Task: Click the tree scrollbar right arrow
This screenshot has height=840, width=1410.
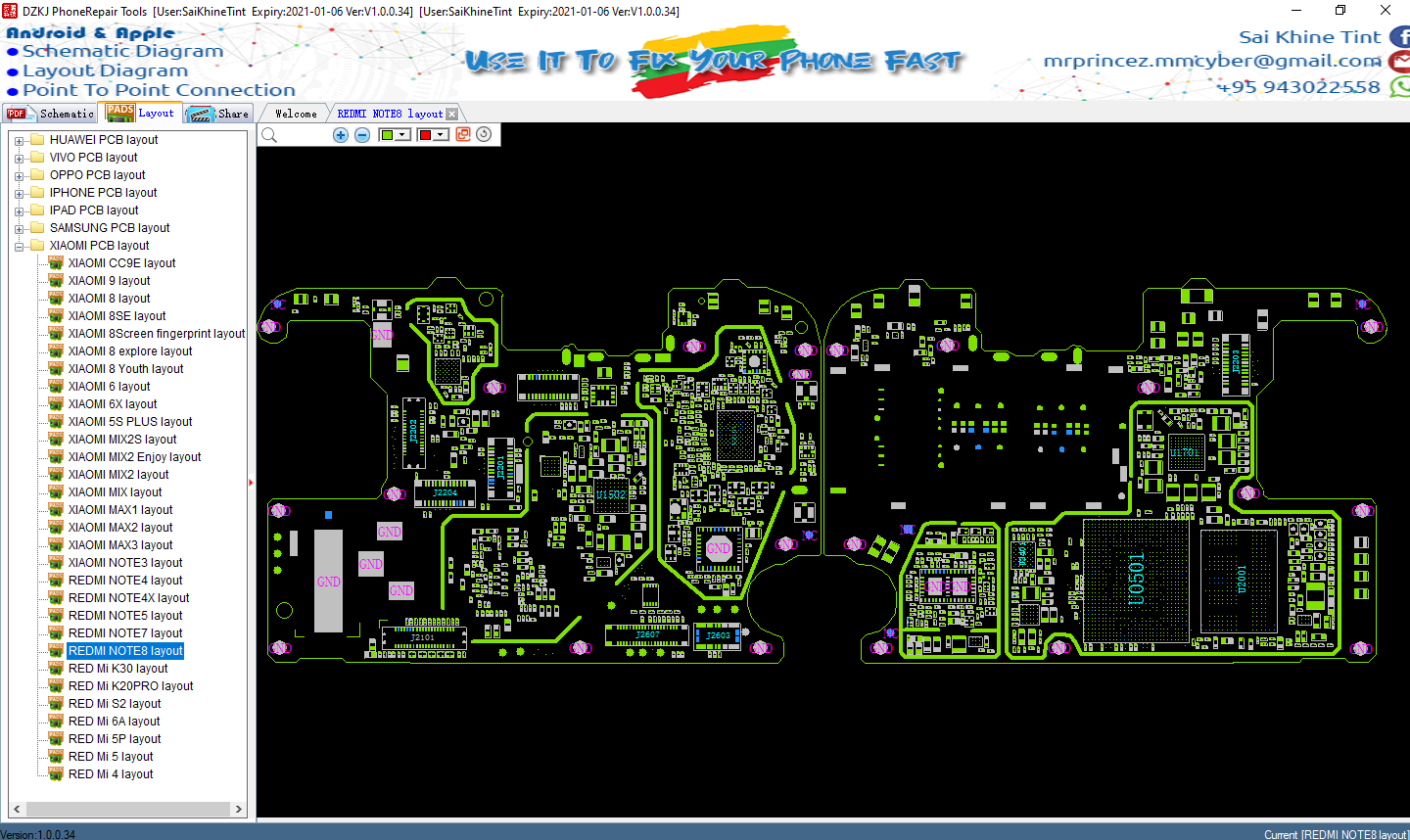Action: pyautogui.click(x=239, y=809)
